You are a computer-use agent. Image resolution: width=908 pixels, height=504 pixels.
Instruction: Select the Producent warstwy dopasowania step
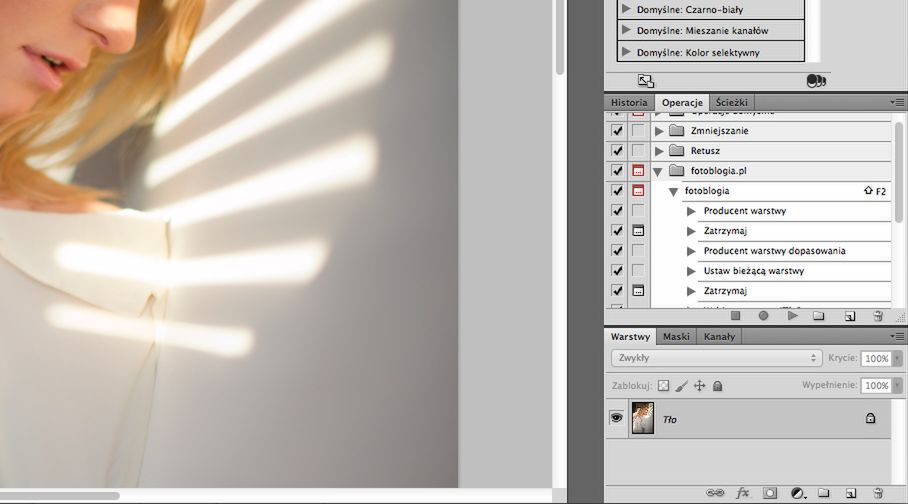(774, 251)
